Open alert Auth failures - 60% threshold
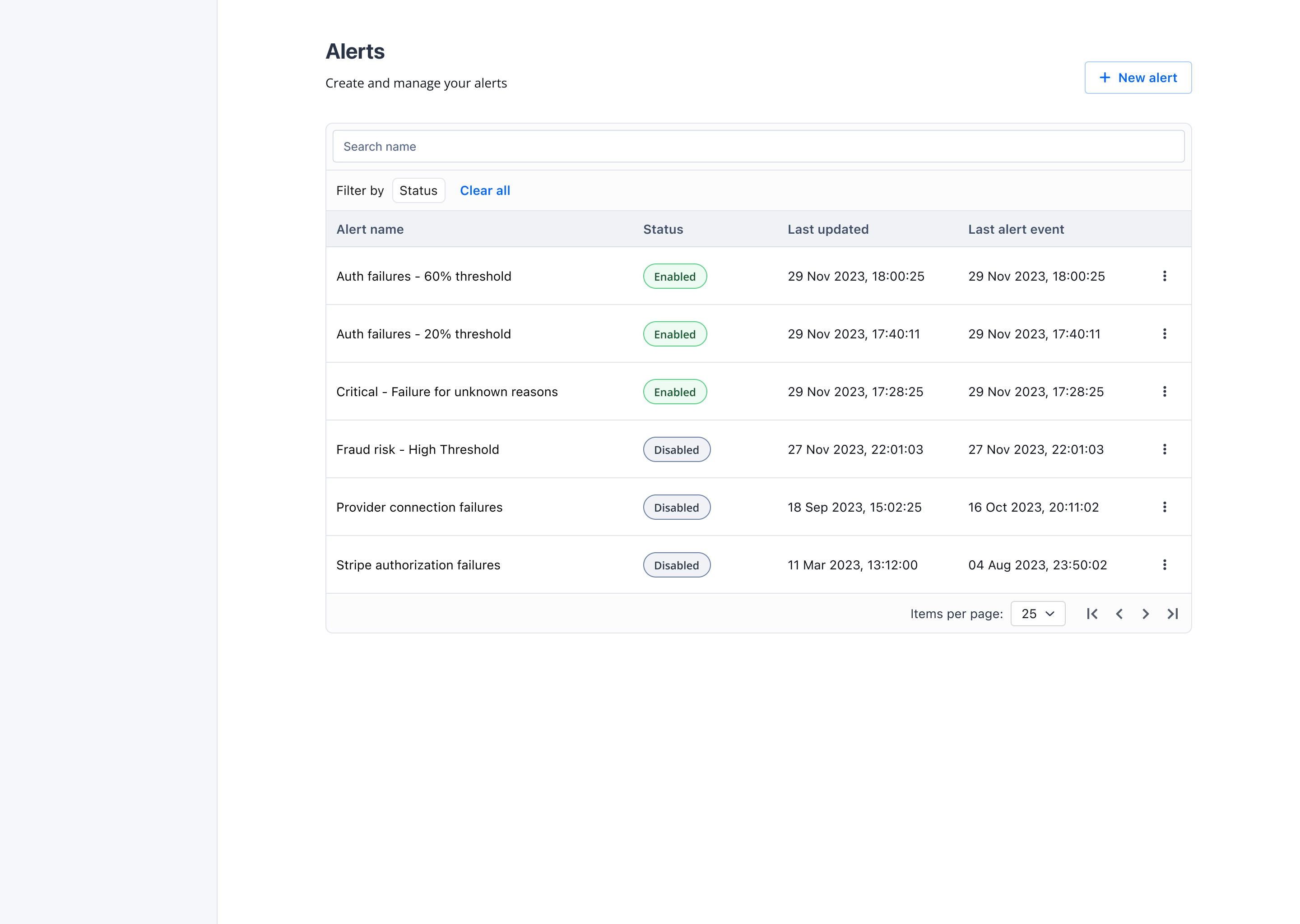 coord(423,277)
